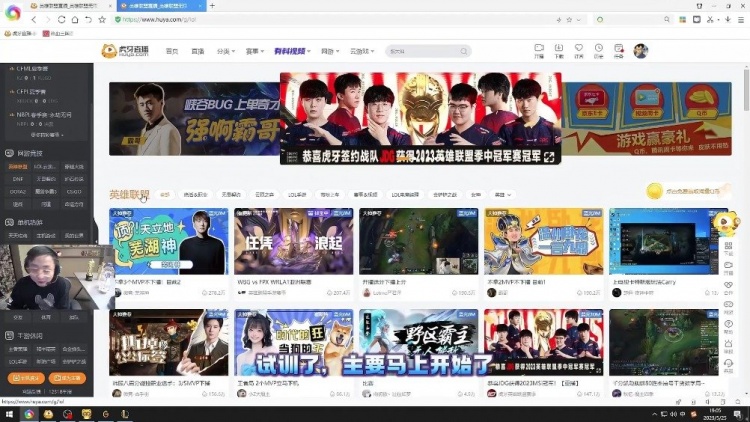Viewport: 750px width, 422px height.
Task: Open the 历史 clock history icon
Action: coord(598,50)
